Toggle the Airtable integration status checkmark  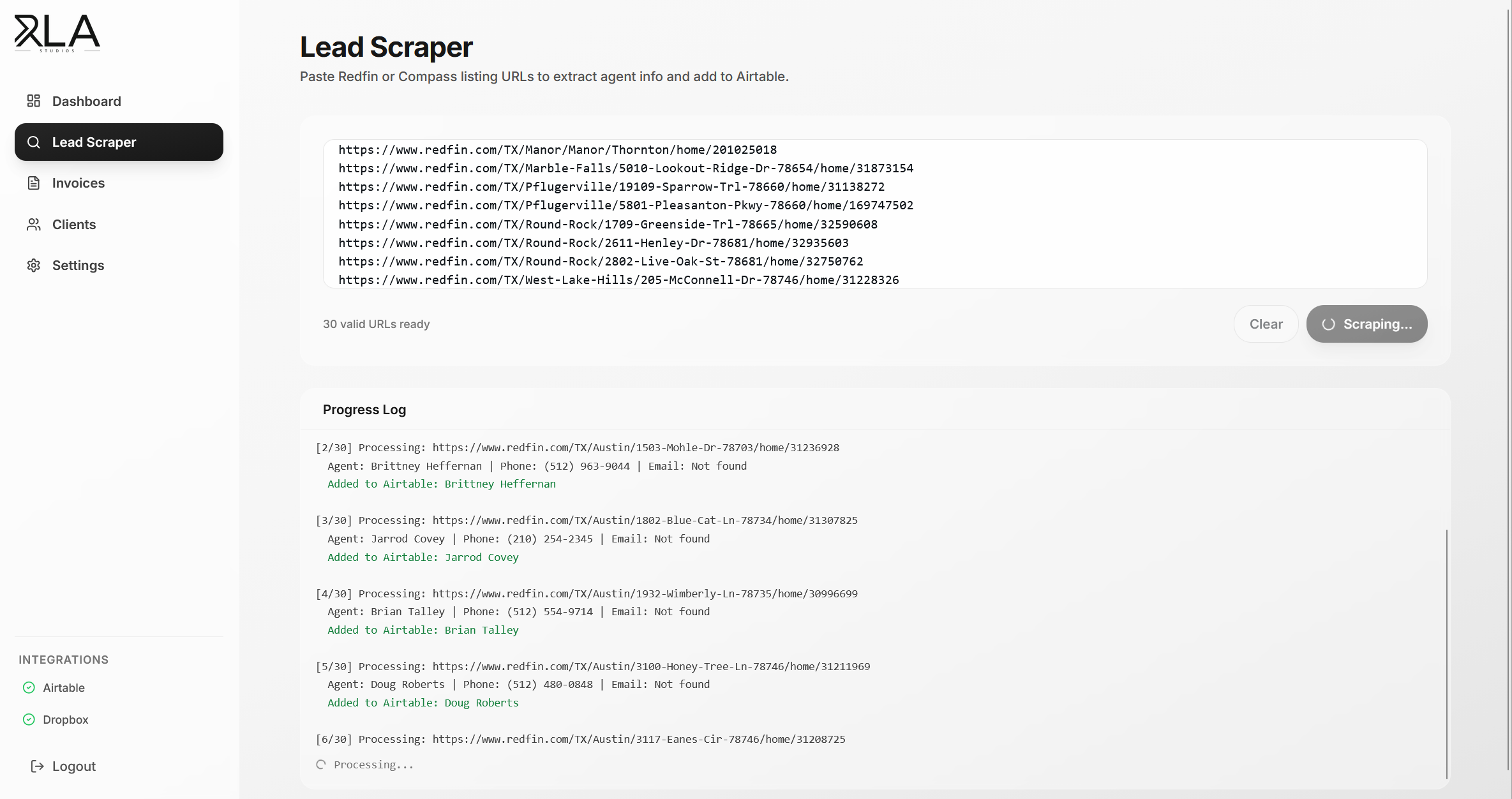tap(28, 687)
